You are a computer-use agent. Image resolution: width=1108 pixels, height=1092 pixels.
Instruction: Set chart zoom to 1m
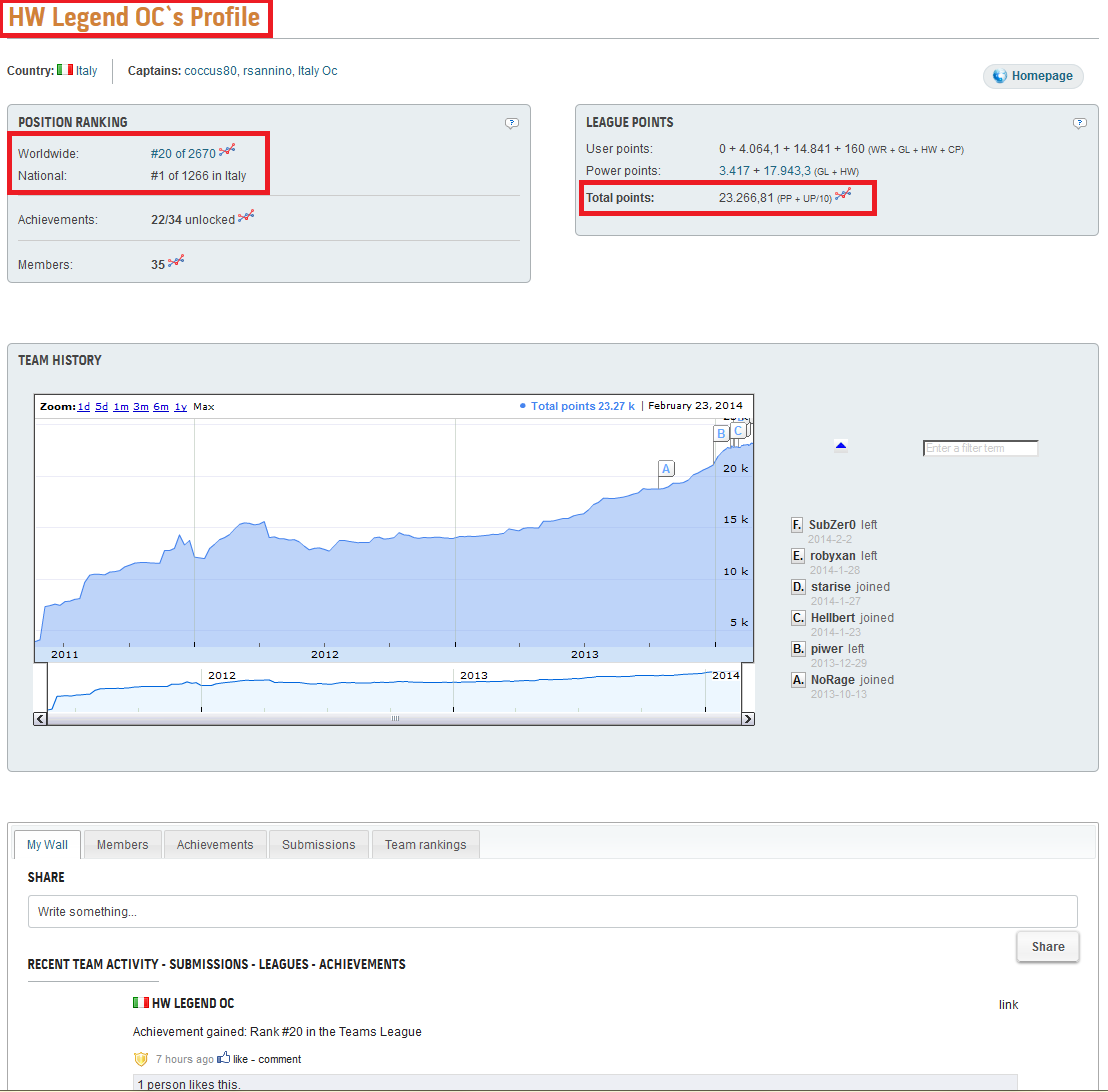[121, 406]
